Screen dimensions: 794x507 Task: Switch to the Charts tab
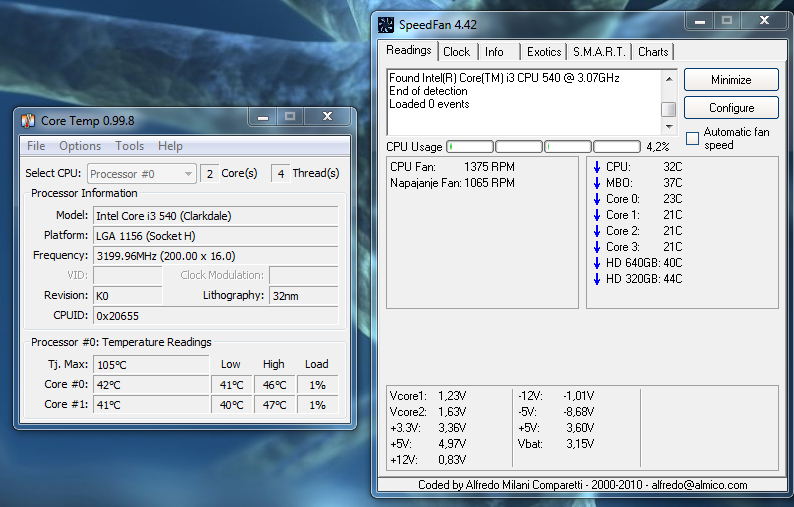[653, 52]
